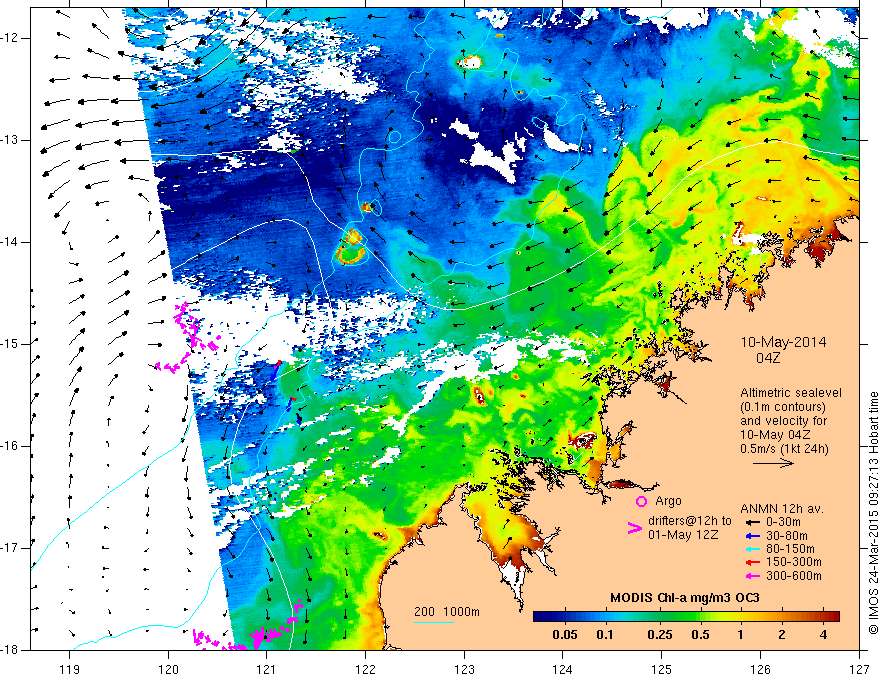Click the latitude axis label -12

tap(11, 38)
